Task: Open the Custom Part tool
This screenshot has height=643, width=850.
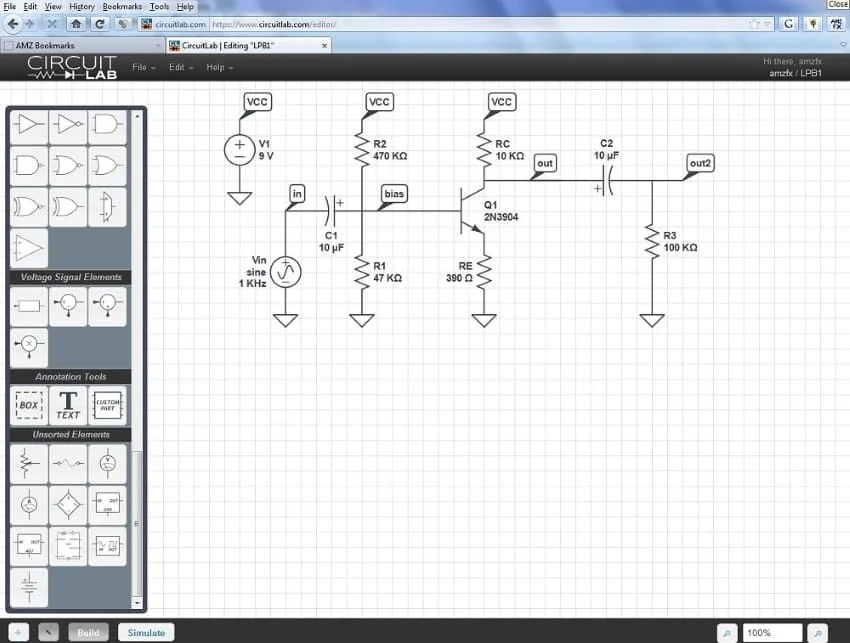Action: click(x=107, y=404)
